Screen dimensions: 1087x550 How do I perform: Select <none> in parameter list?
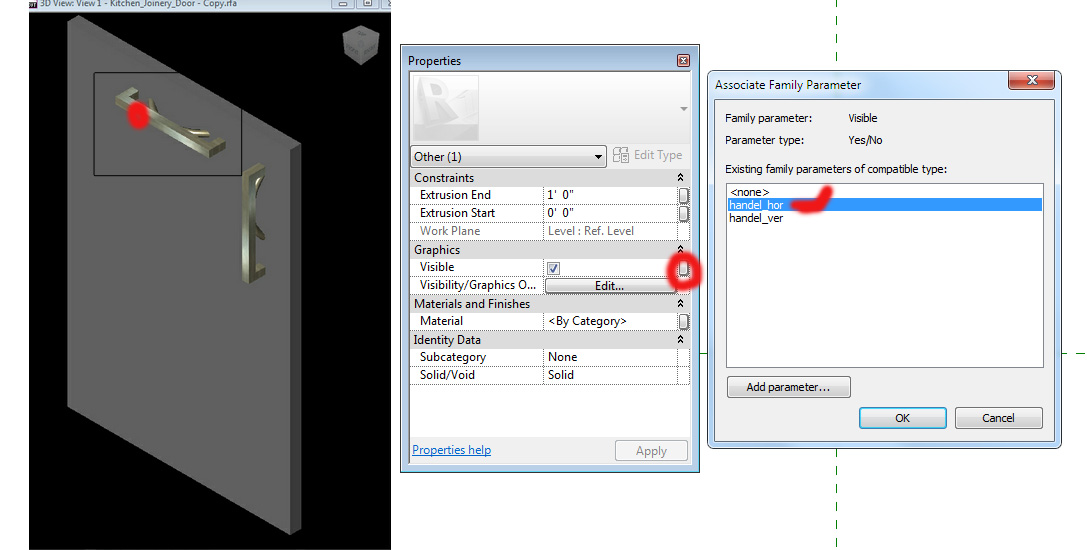pos(885,192)
